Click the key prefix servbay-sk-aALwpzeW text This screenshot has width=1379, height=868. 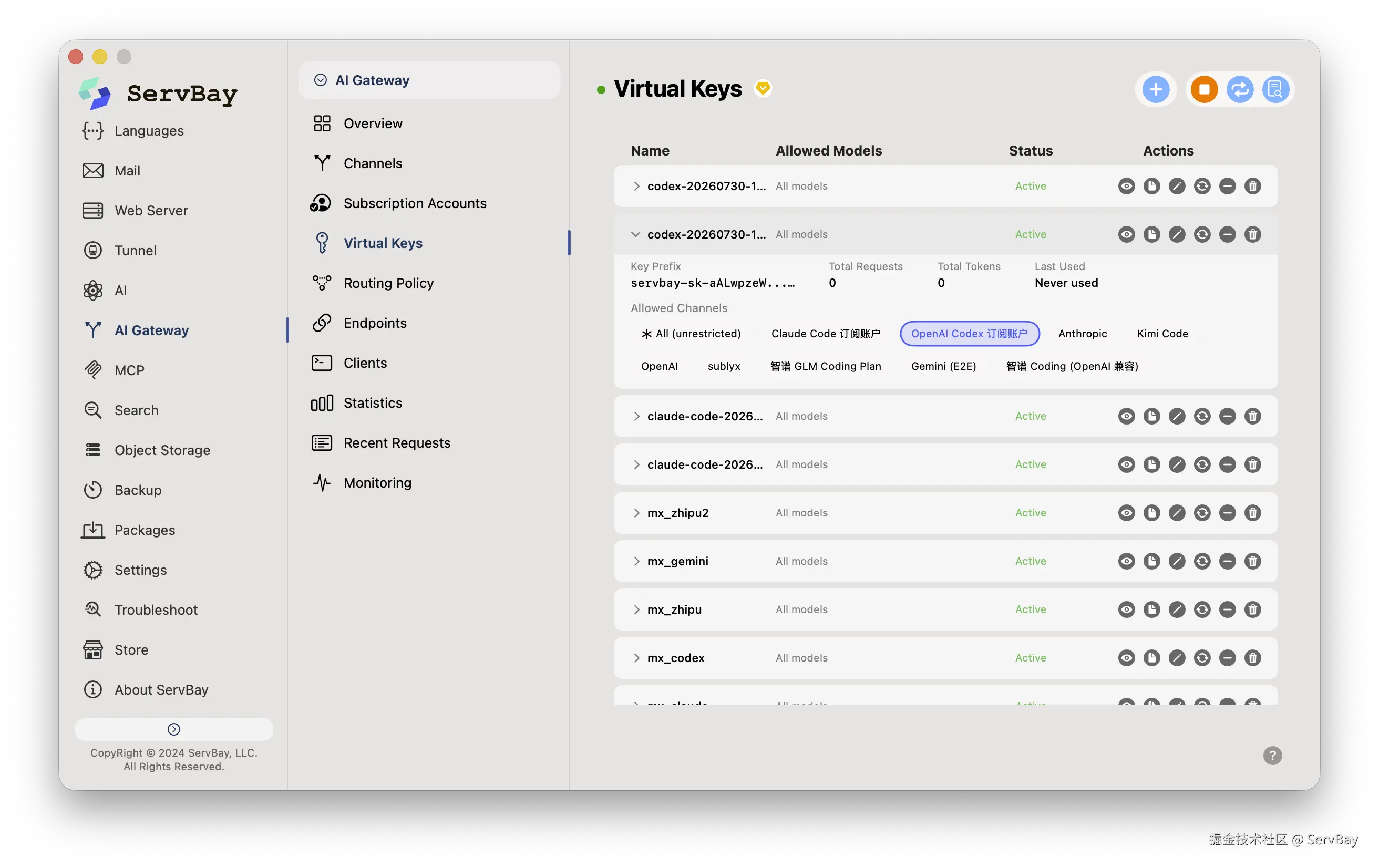[x=713, y=283]
